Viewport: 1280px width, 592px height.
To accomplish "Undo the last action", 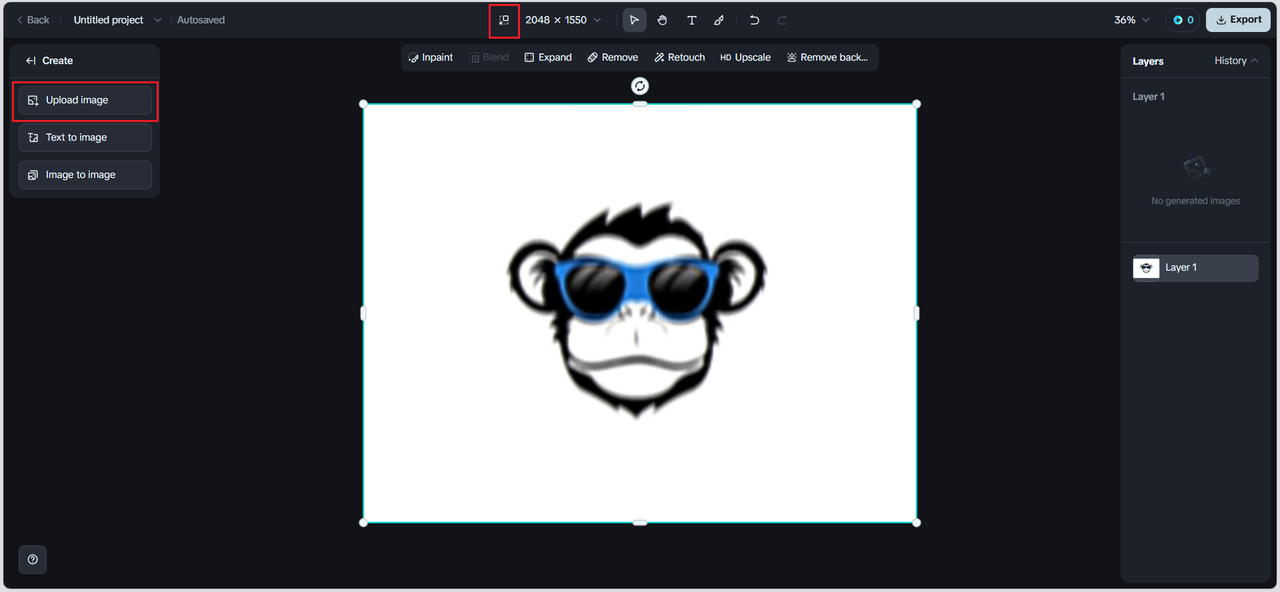I will click(x=755, y=20).
